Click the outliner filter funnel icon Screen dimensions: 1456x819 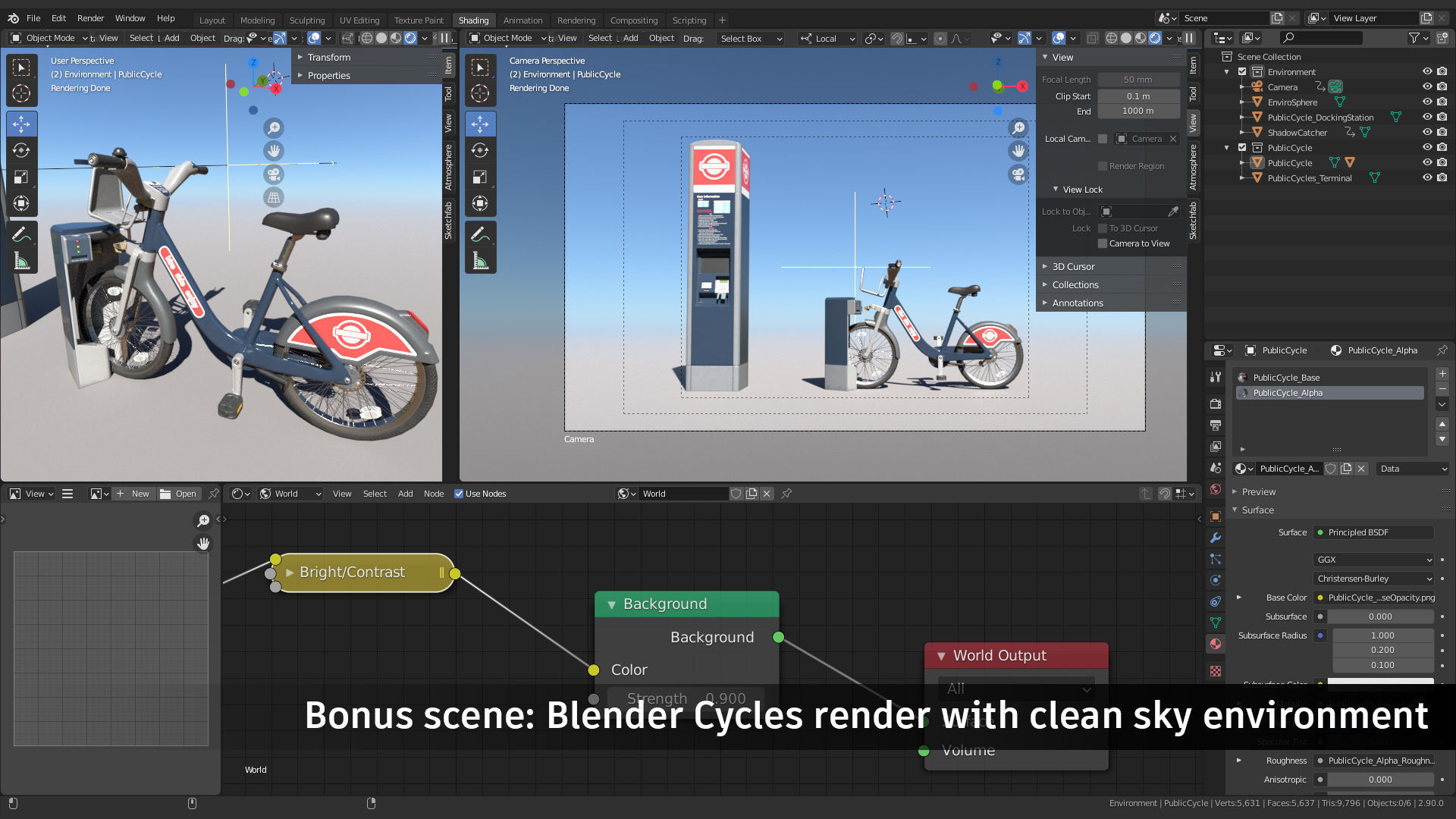coord(1414,38)
